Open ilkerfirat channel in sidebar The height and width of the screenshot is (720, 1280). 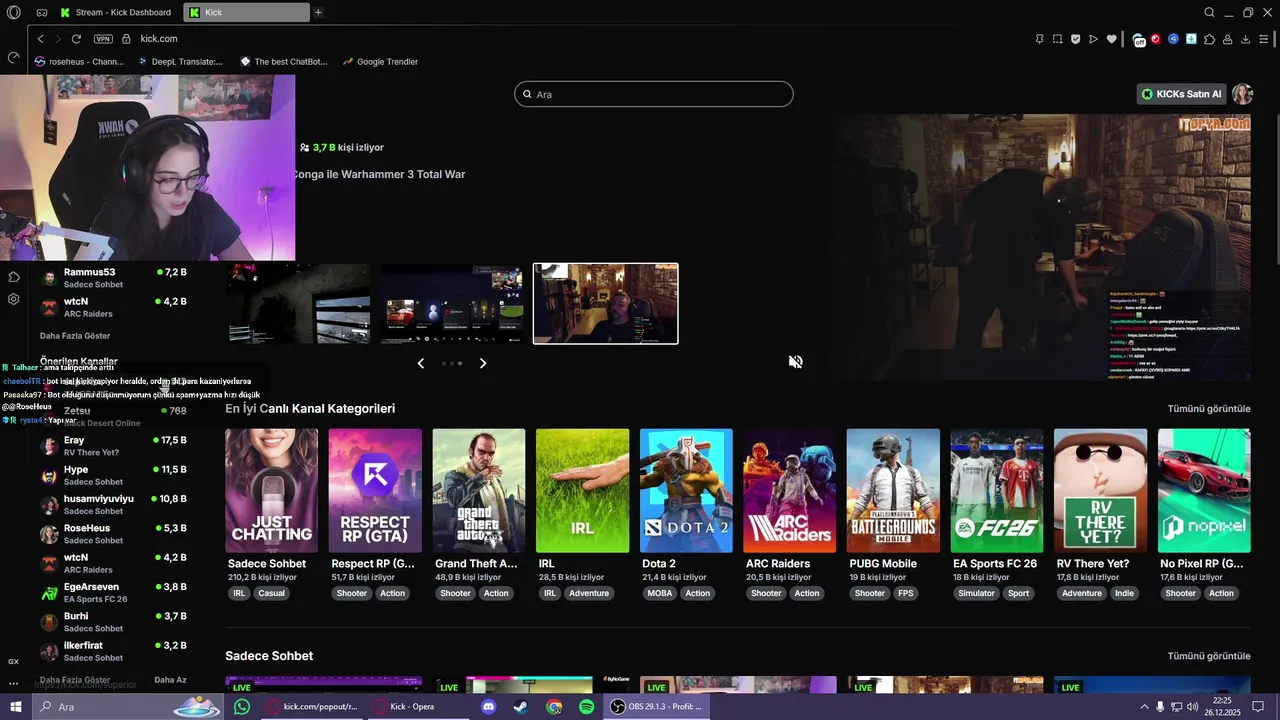(x=115, y=651)
